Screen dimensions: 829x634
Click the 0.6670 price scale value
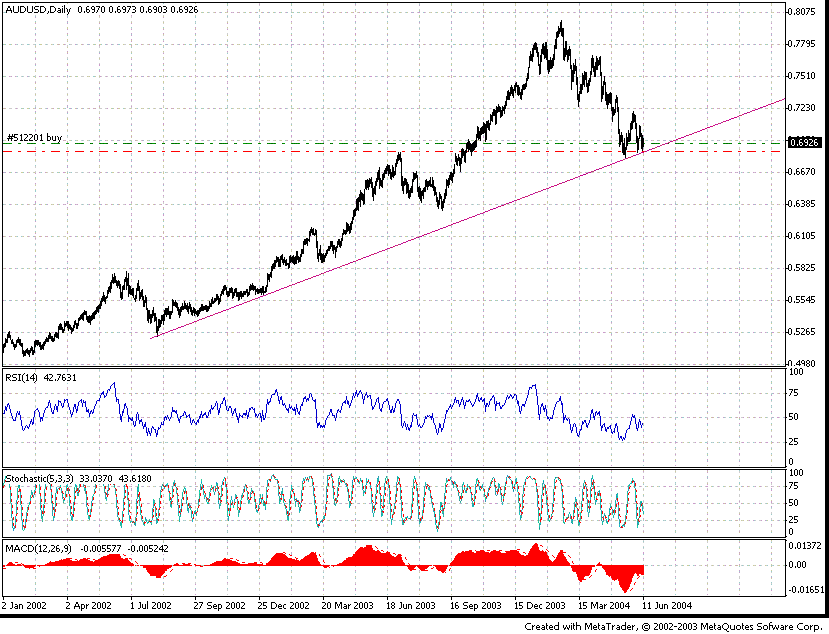click(x=803, y=172)
